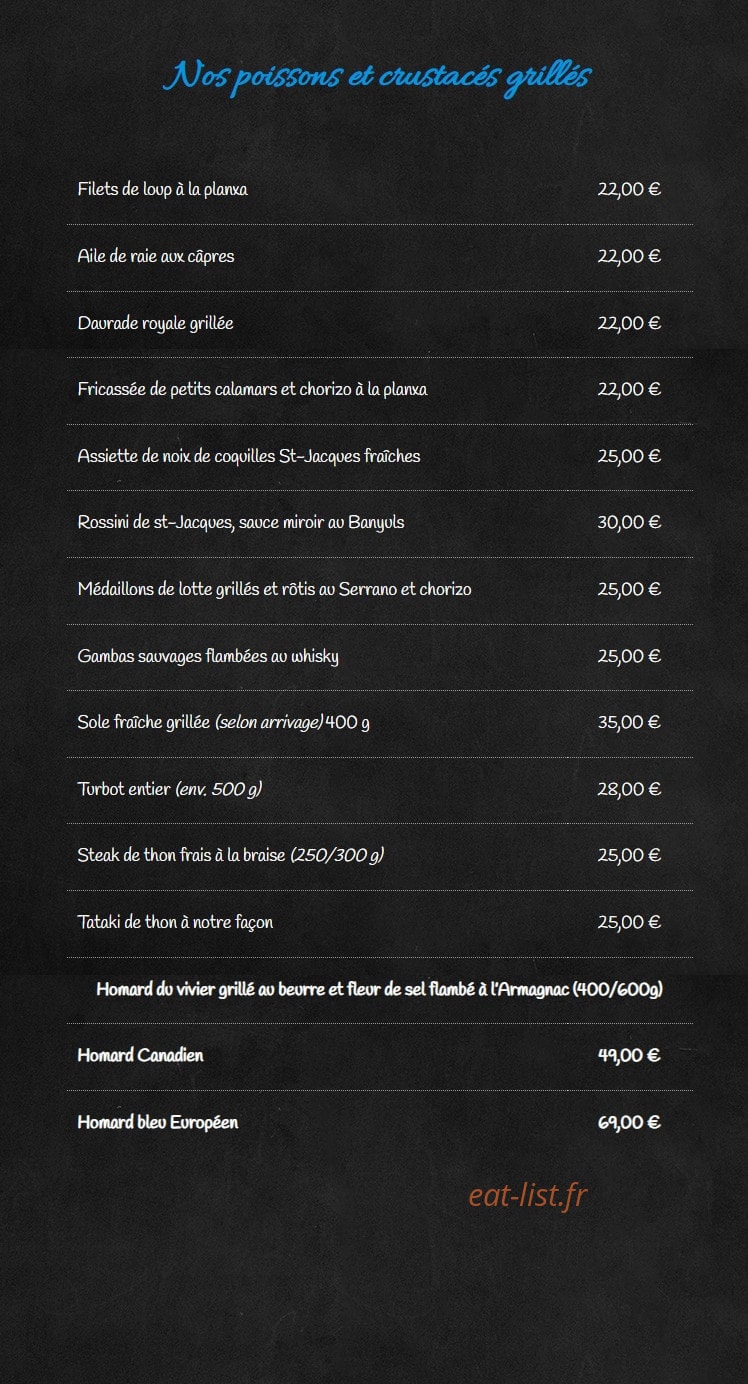Click the Aile de raie aux câpres entry
Screen dimensions: 748x1384
tap(156, 256)
